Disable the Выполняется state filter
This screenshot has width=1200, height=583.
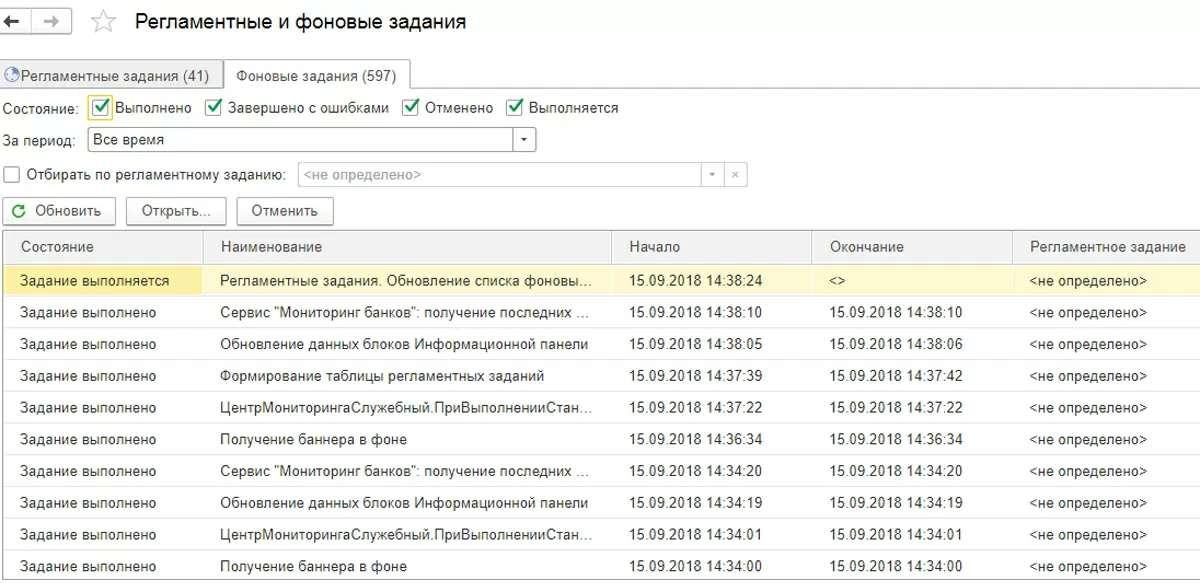coord(515,108)
